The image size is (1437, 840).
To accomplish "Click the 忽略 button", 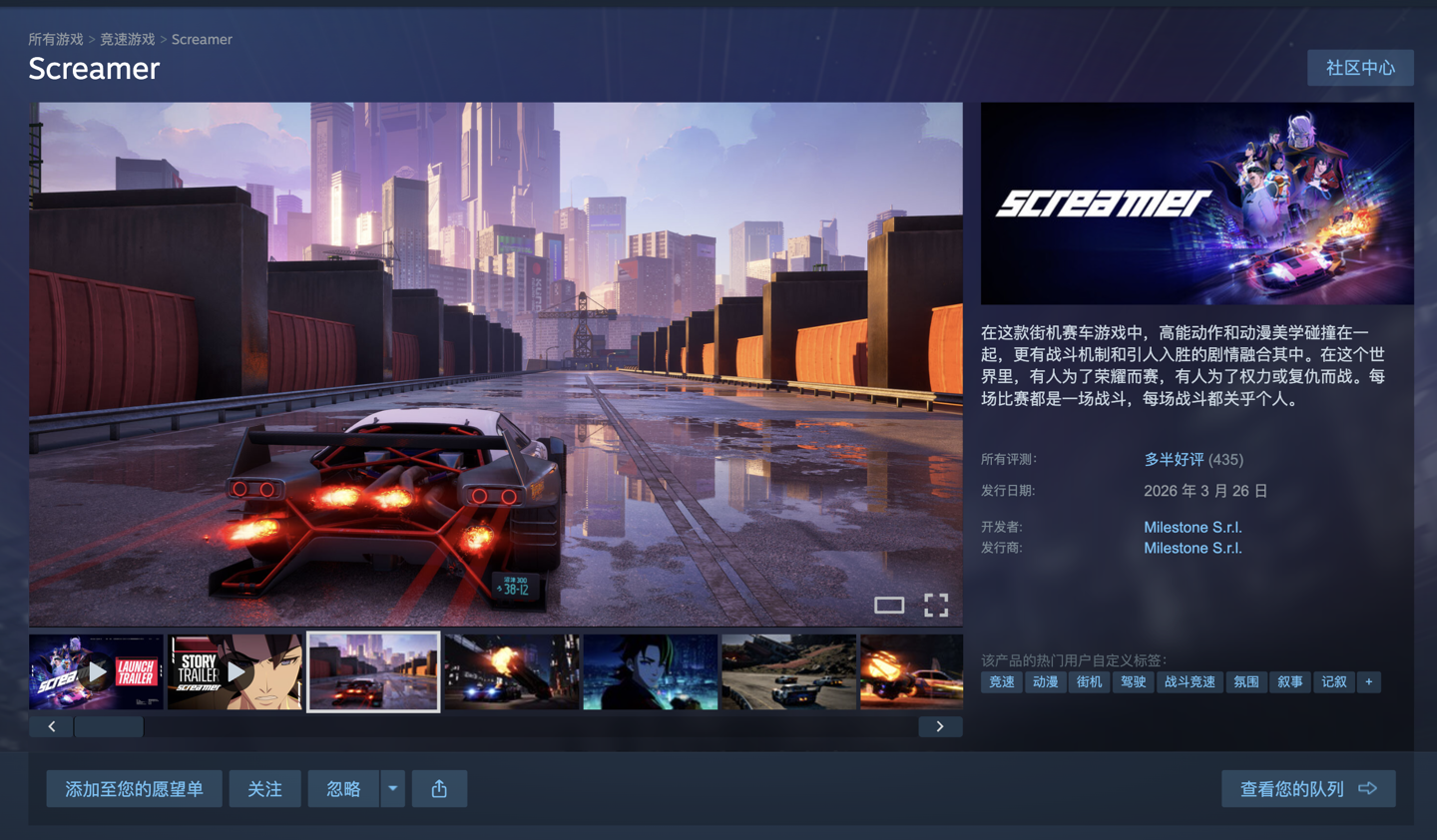I will pos(343,789).
